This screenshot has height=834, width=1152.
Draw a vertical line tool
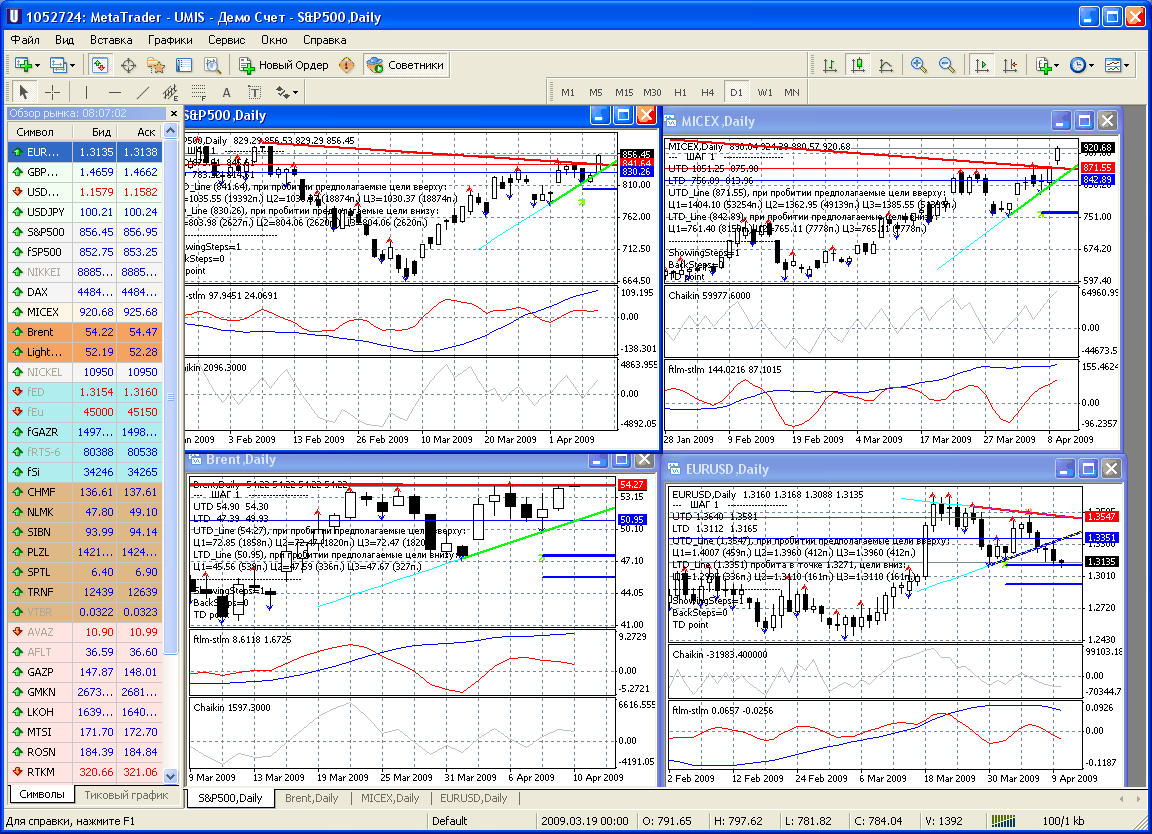point(86,93)
